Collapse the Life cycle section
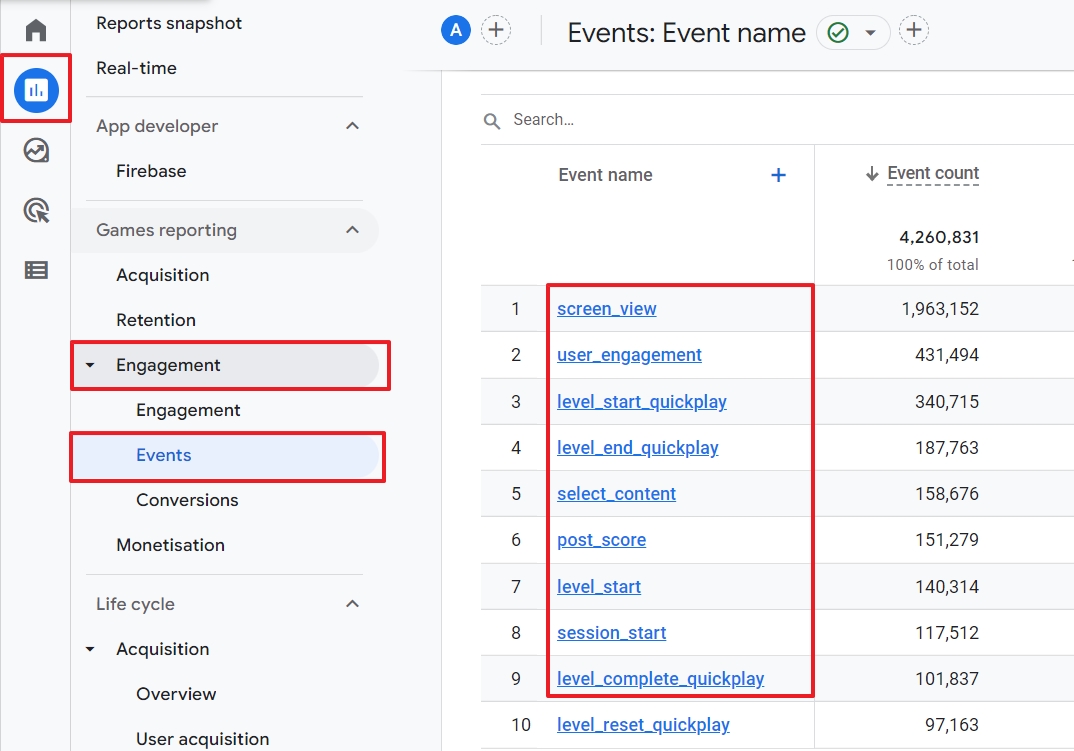The image size is (1074, 751). pyautogui.click(x=352, y=604)
